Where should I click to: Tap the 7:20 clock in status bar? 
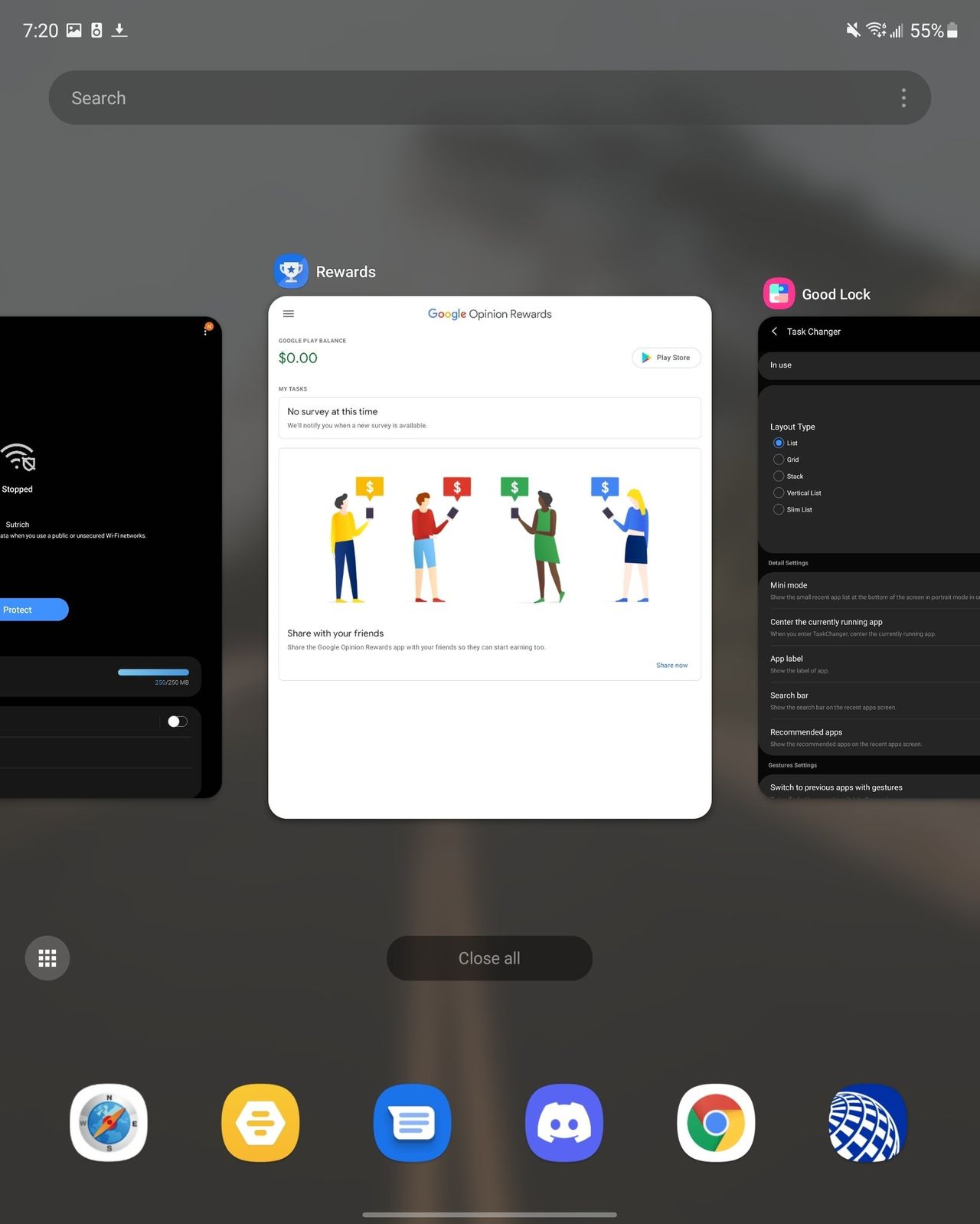41,31
